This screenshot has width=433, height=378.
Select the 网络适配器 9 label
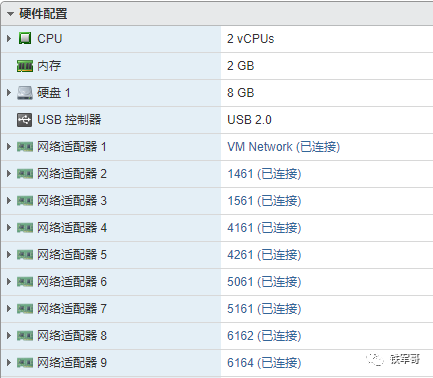(72, 363)
